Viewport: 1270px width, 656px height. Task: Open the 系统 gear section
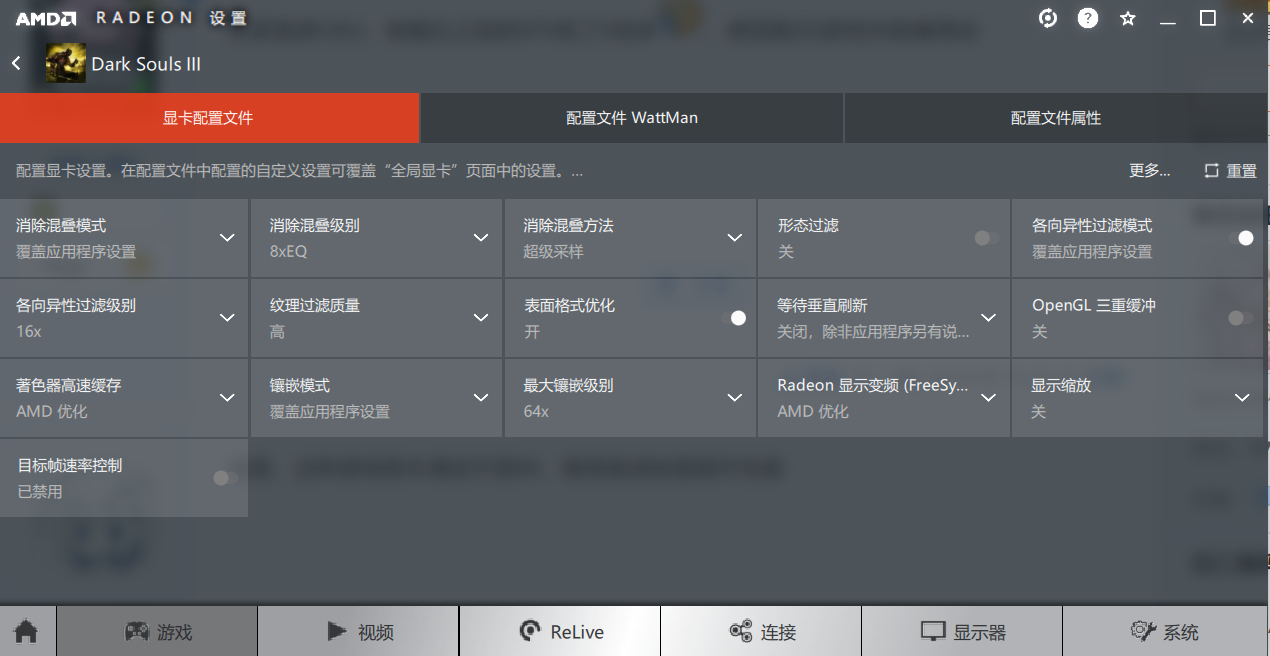[x=1166, y=631]
